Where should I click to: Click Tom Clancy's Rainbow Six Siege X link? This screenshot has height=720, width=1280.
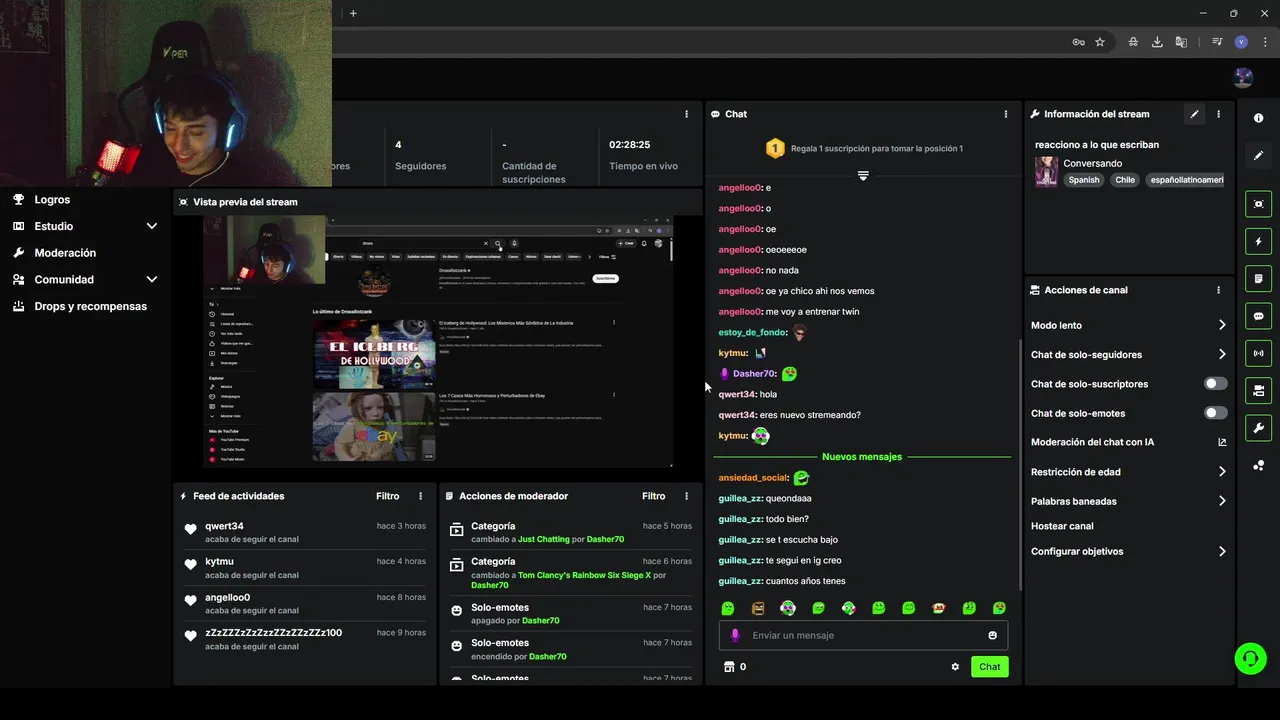tap(584, 575)
